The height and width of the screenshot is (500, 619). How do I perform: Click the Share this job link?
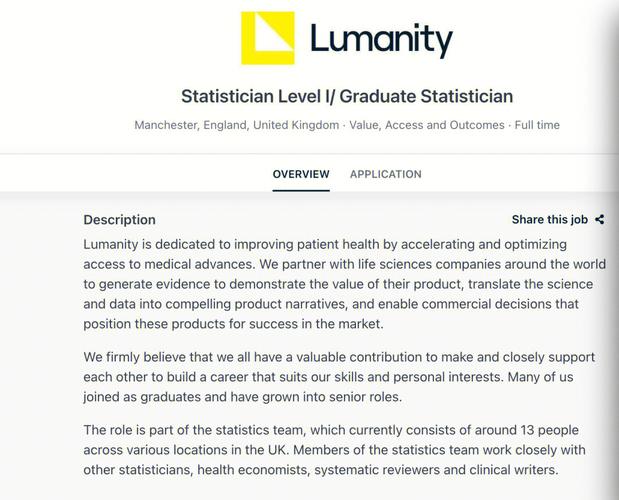[x=549, y=220]
